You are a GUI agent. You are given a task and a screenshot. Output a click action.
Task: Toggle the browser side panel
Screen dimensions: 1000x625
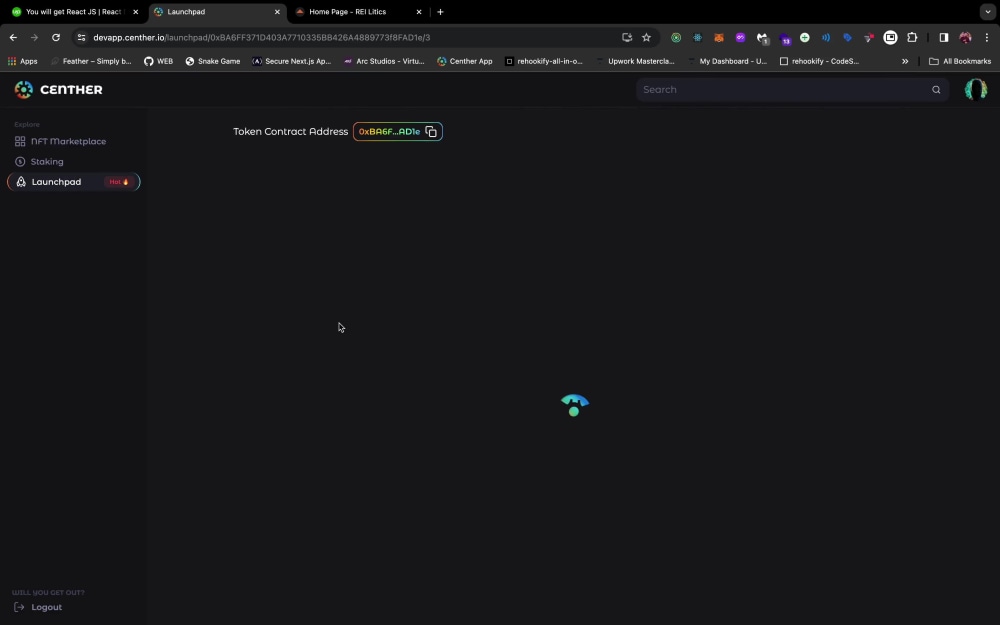(944, 38)
